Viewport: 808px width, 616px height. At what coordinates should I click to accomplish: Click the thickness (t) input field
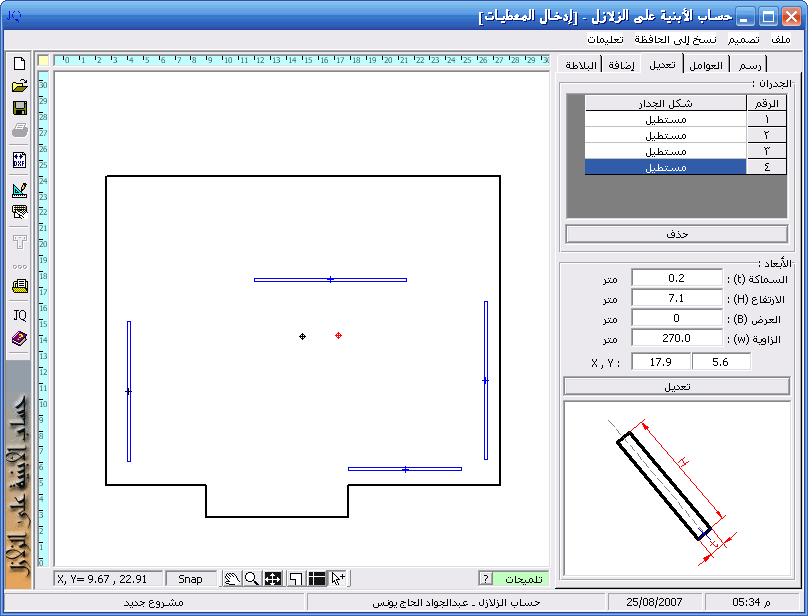click(x=676, y=278)
